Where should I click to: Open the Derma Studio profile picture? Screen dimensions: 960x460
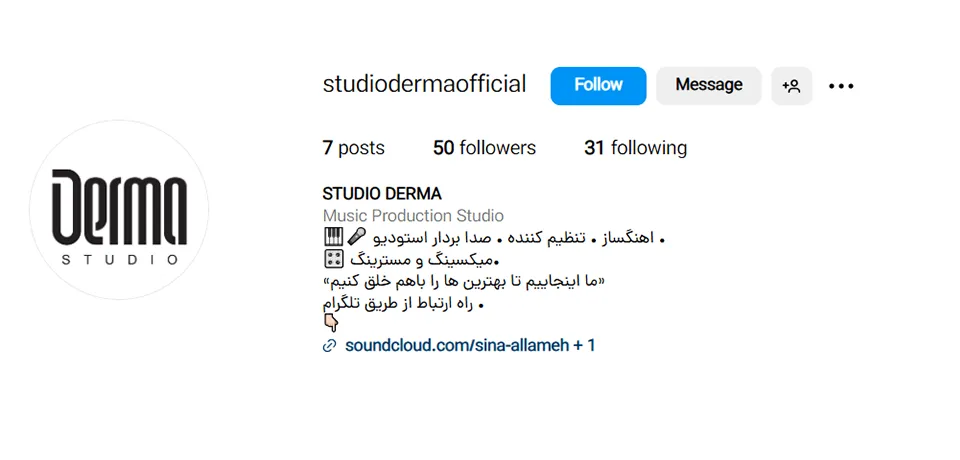pos(119,209)
